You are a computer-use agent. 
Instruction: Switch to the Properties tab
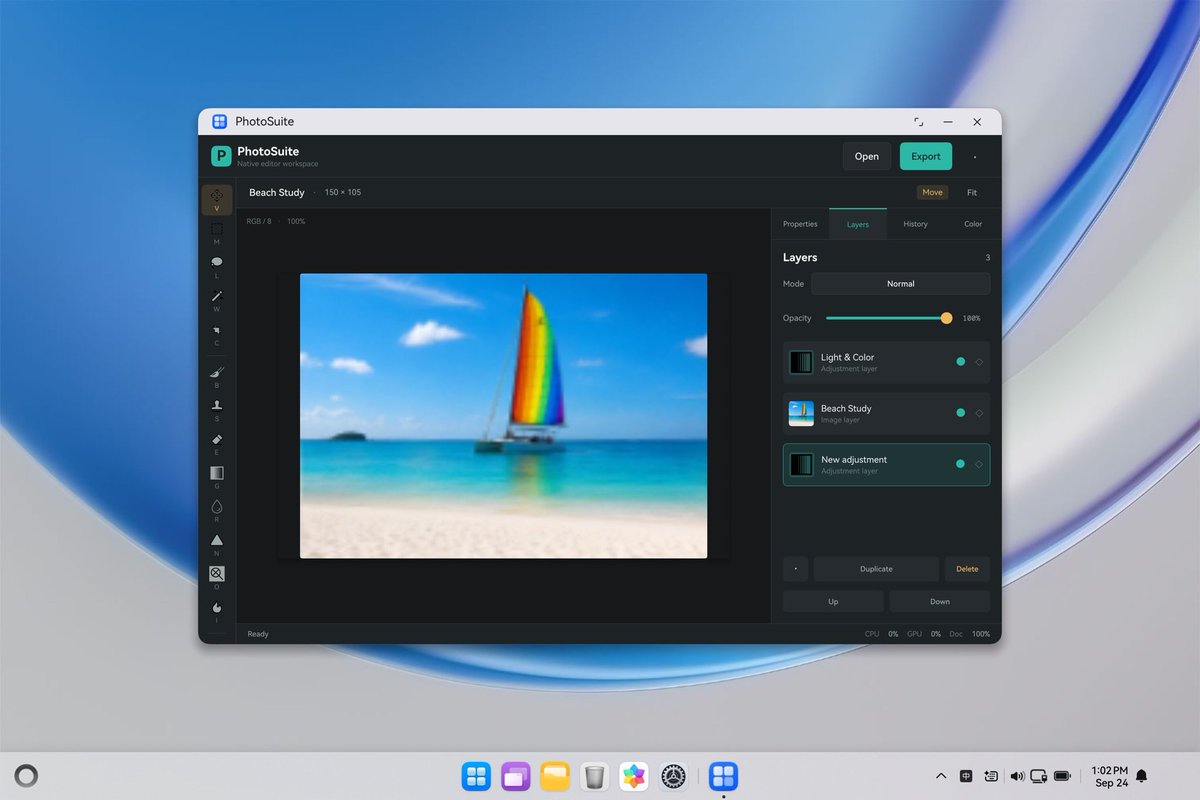800,224
